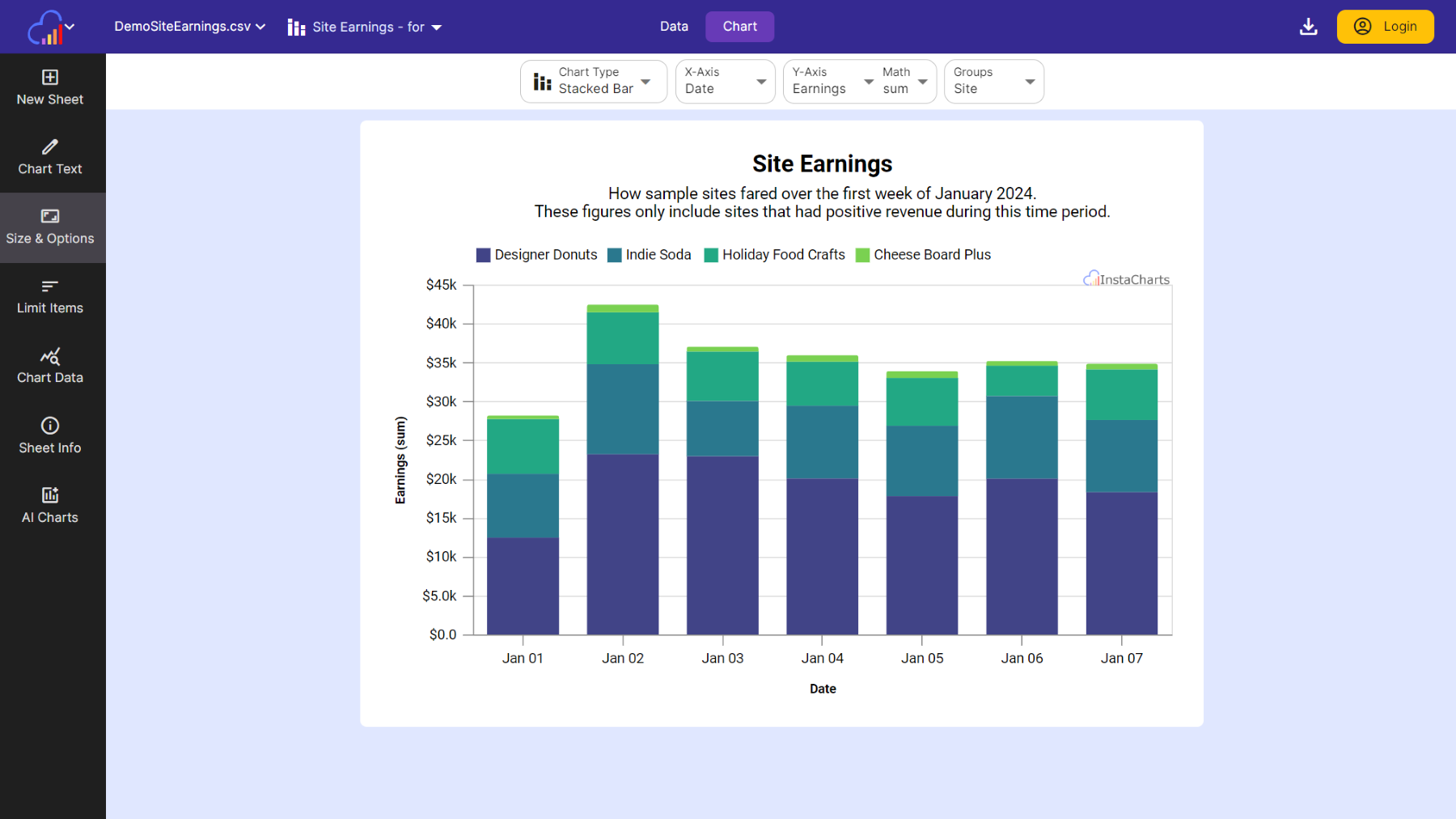Screen dimensions: 1456x819
Task: Click the $20k y-axis label
Action: click(x=442, y=479)
